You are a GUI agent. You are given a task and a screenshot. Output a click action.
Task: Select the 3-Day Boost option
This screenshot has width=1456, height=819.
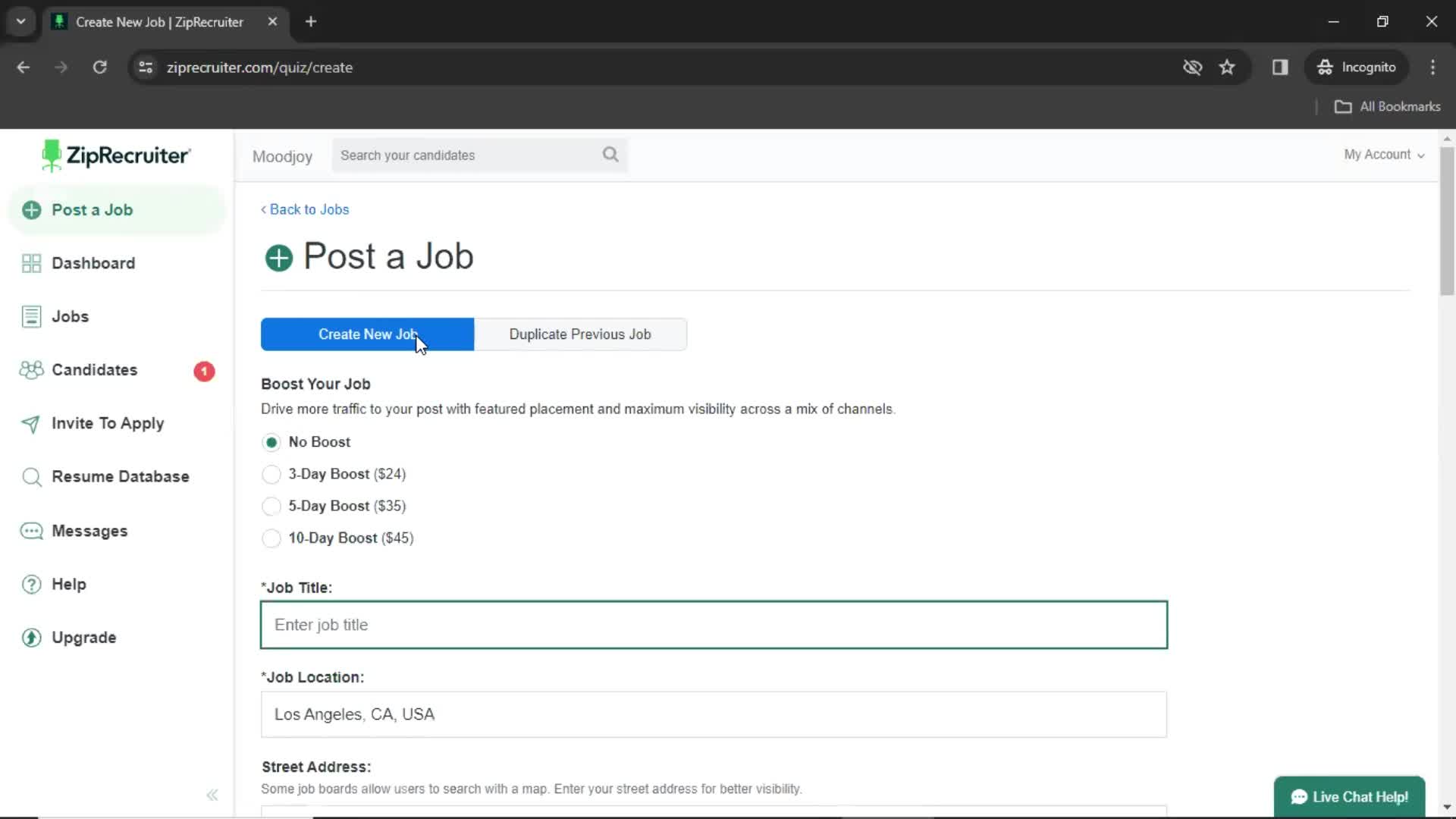[x=270, y=473]
